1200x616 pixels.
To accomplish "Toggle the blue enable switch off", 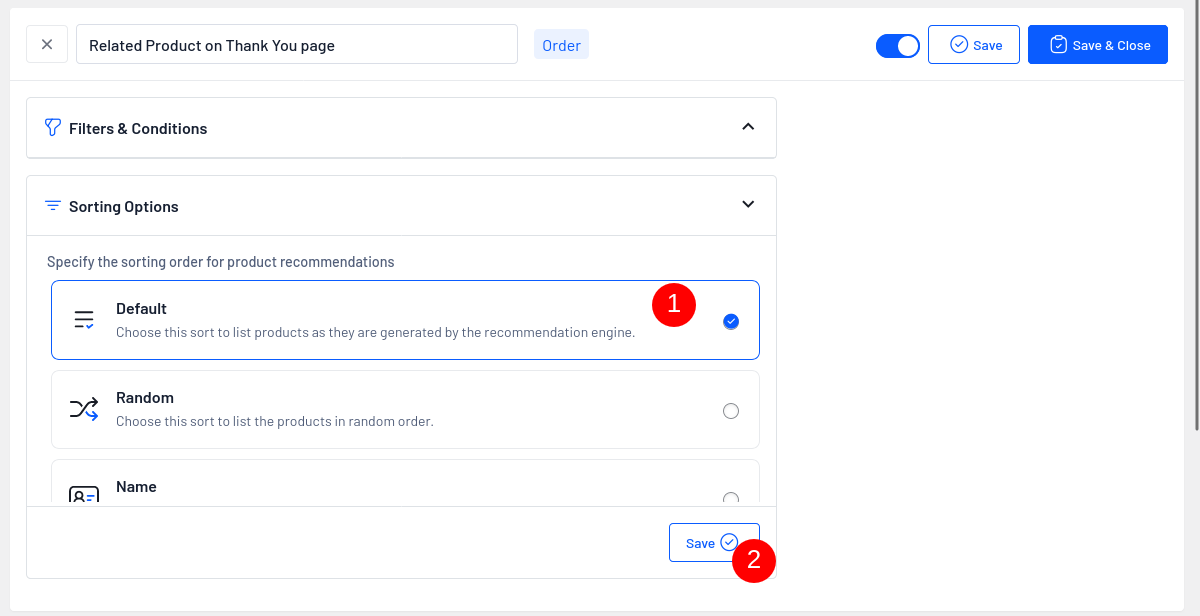I will click(x=897, y=46).
